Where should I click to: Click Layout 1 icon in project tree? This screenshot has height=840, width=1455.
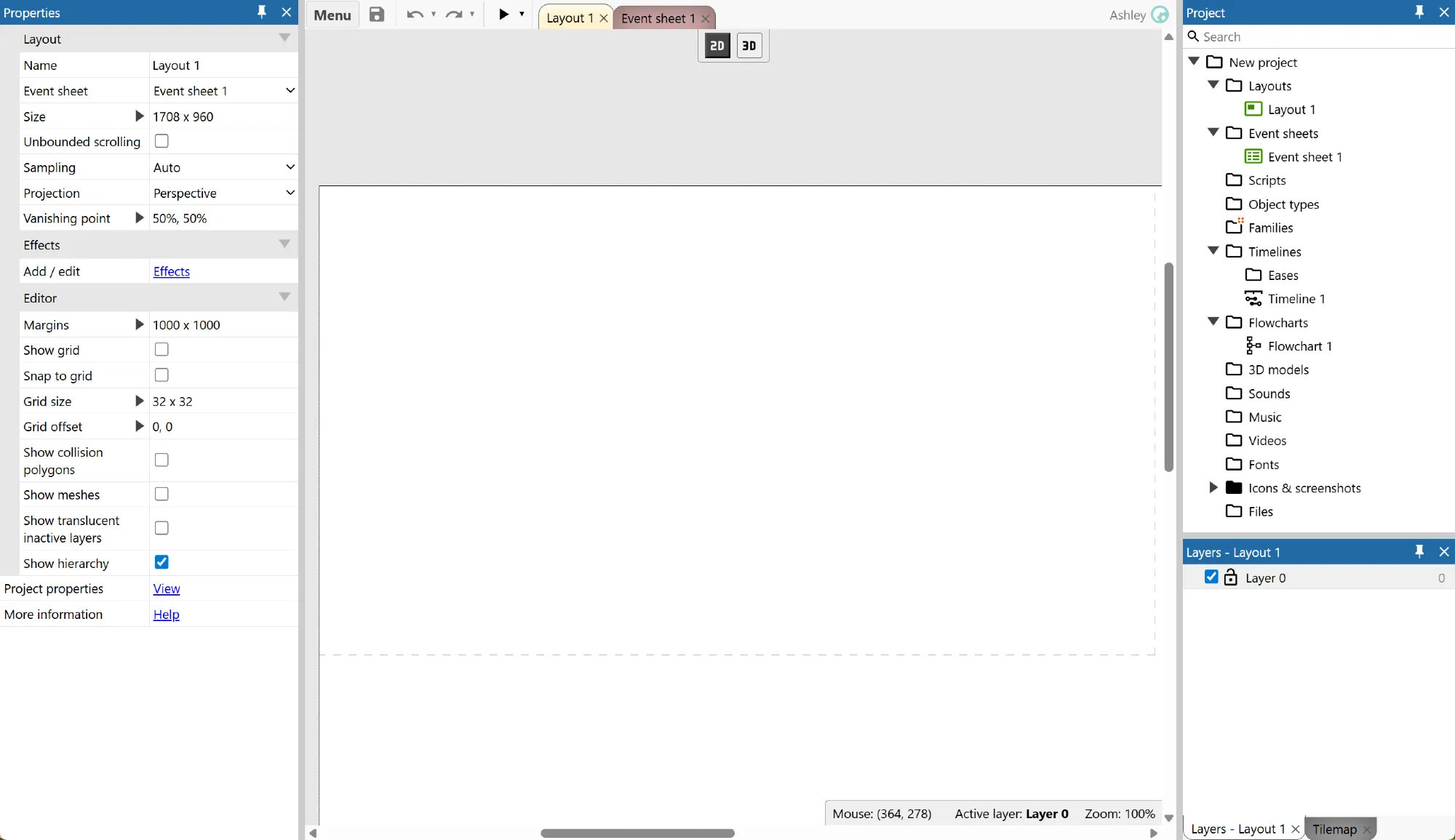(1253, 109)
